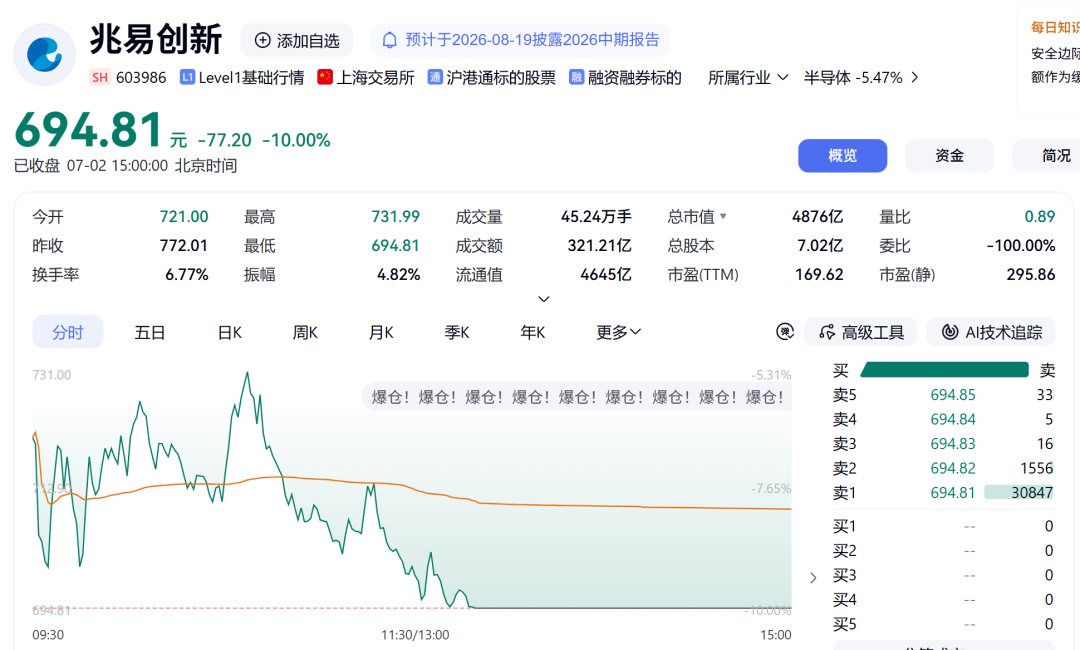Select the 日K chart tab
The width and height of the screenshot is (1080, 650).
229,333
